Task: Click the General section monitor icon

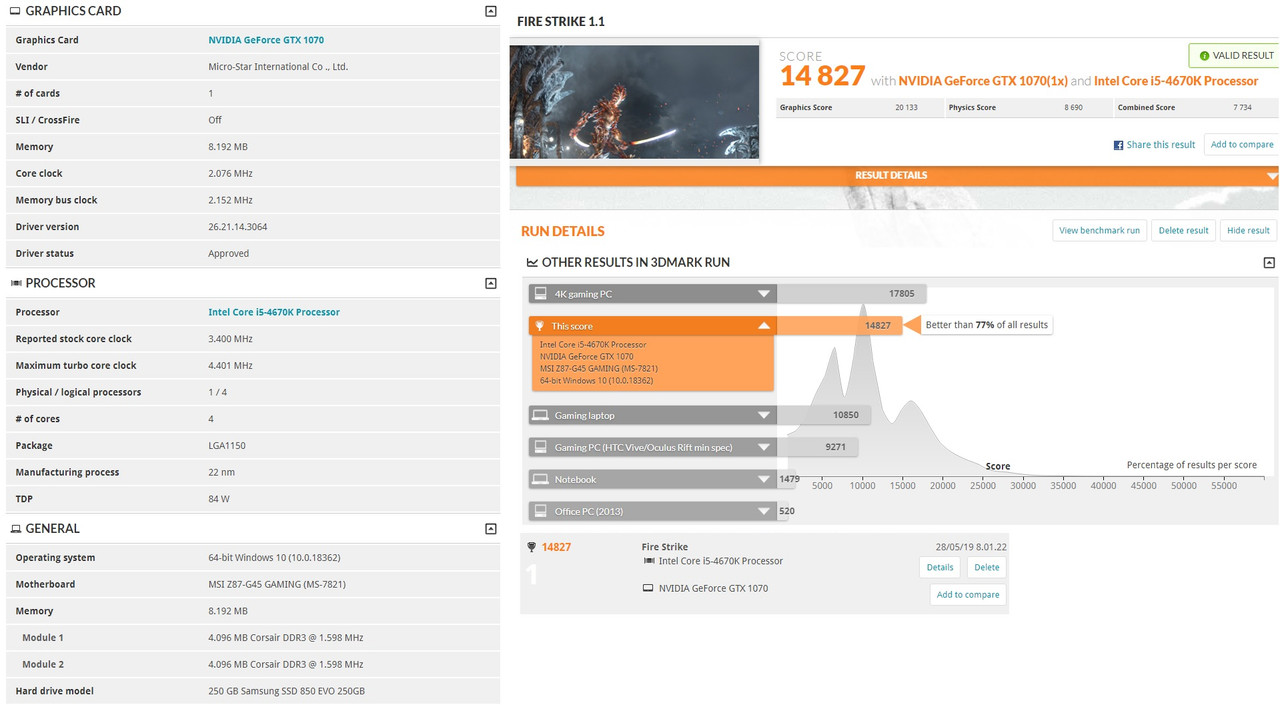Action: pyautogui.click(x=16, y=529)
